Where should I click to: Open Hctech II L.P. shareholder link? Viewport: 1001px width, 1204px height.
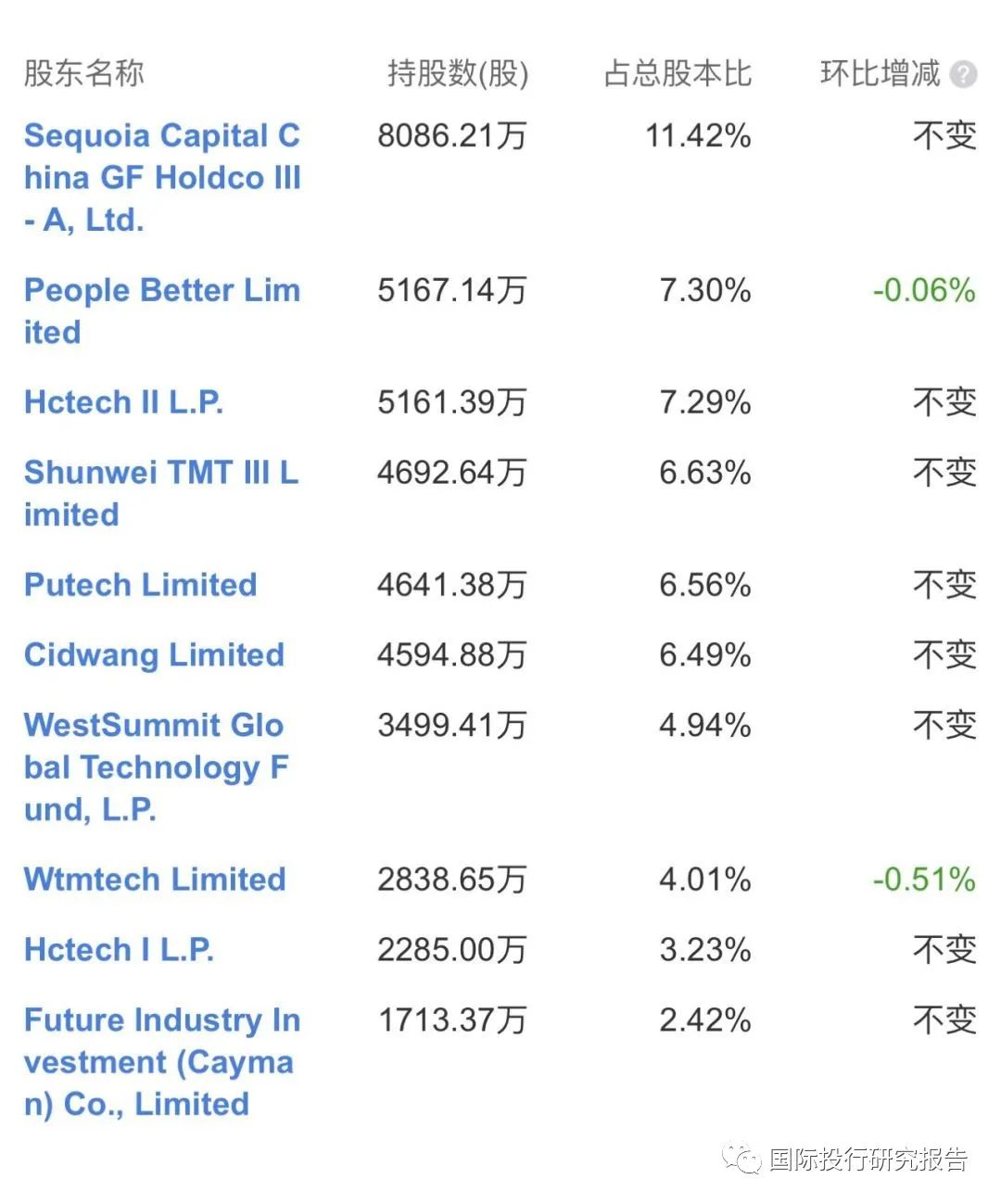(x=123, y=401)
